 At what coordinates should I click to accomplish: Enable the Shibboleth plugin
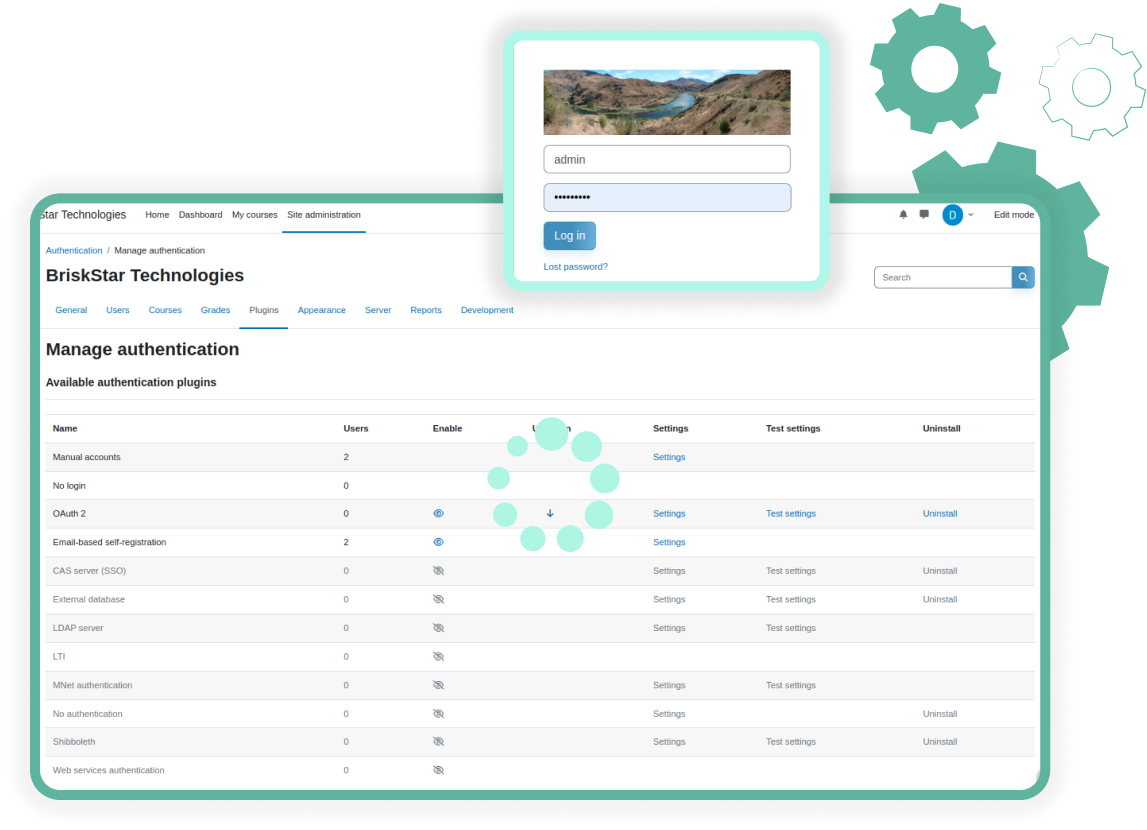tap(438, 742)
